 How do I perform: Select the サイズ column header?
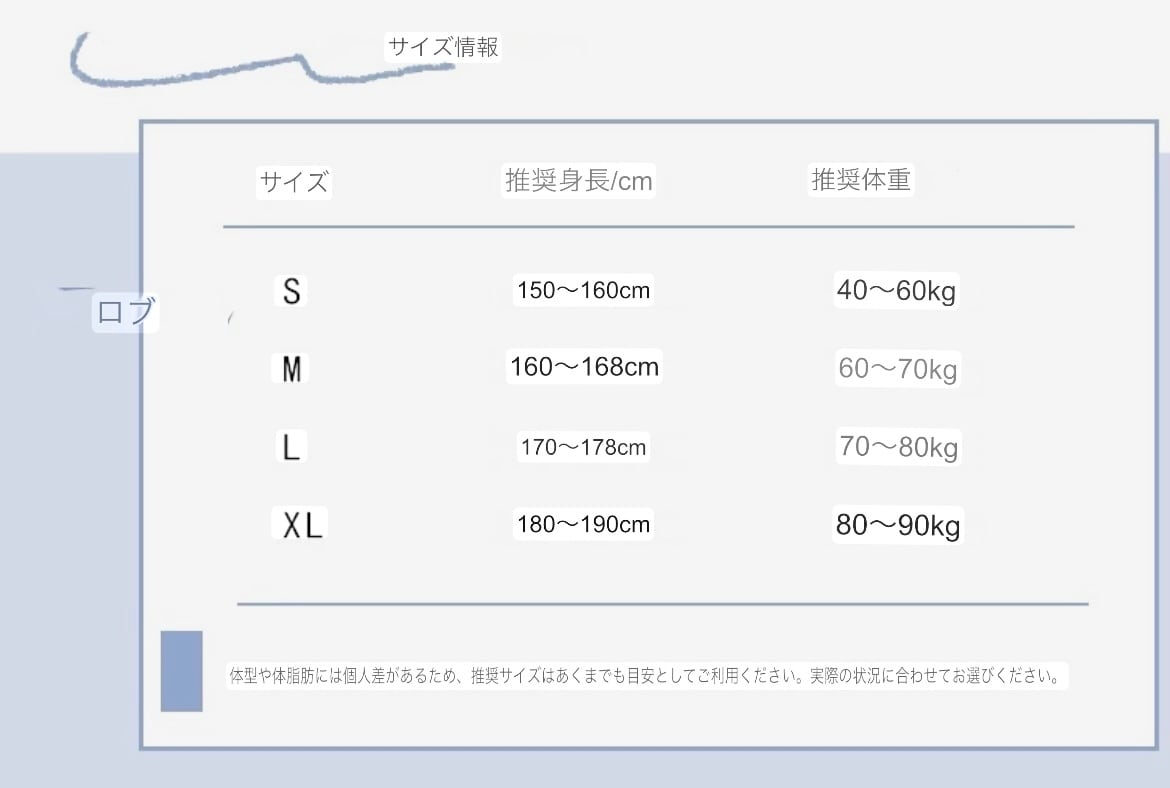(293, 182)
